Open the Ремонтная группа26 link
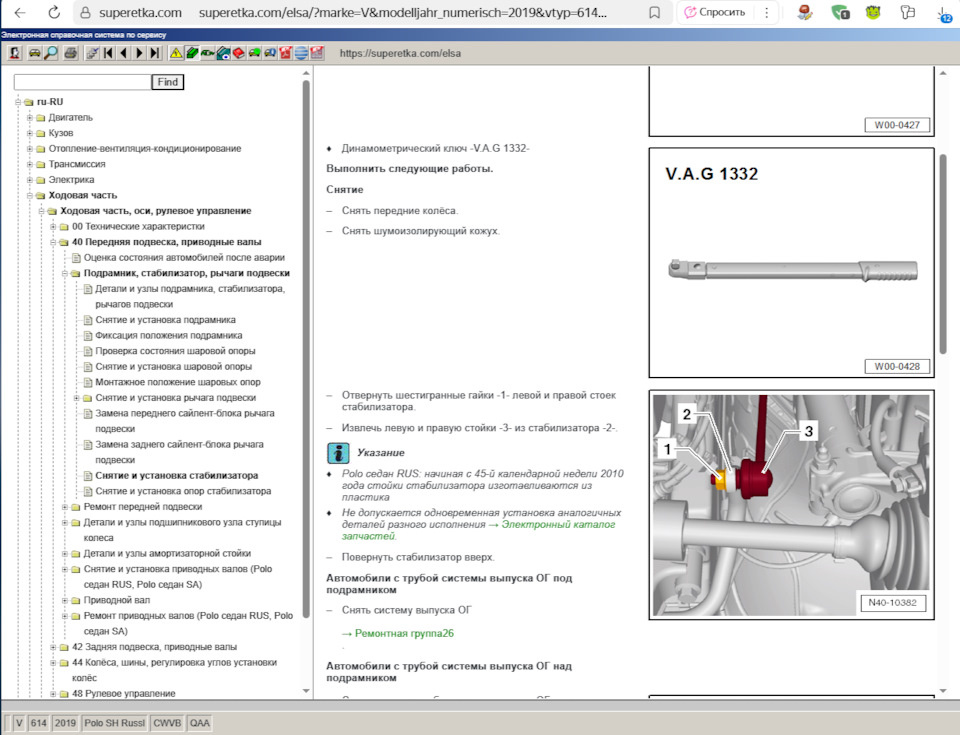 404,633
